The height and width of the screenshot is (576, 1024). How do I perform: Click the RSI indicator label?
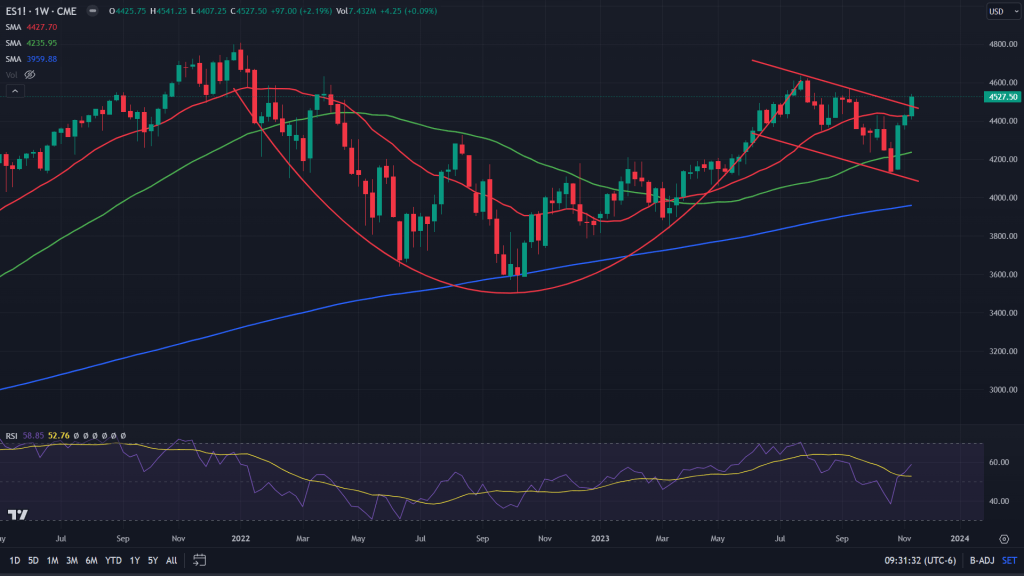(x=10, y=436)
